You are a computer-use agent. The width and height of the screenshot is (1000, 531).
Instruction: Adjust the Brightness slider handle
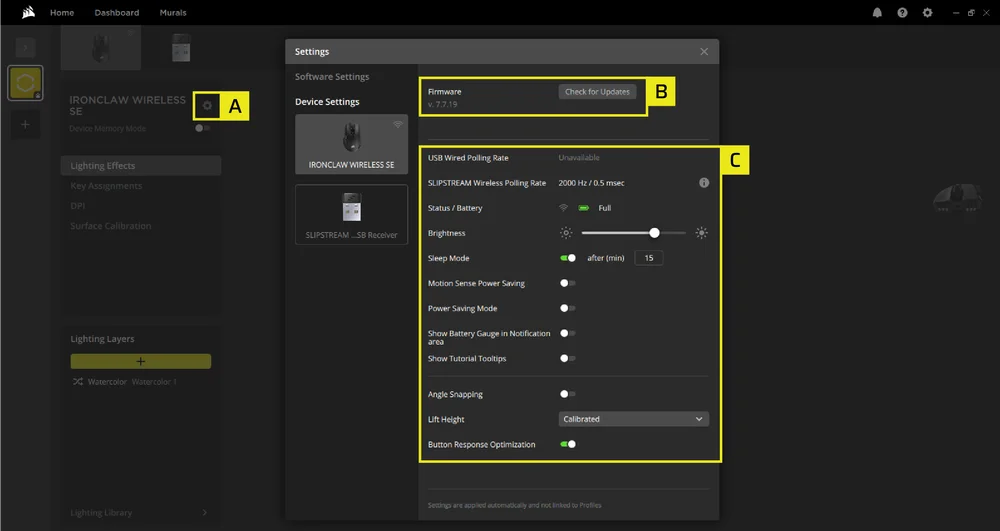654,233
